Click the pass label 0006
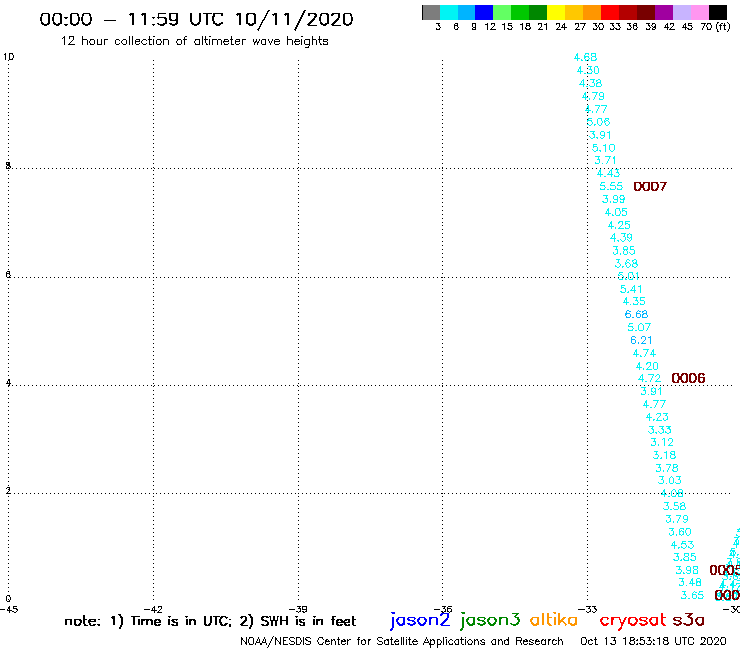This screenshot has width=740, height=650. (x=688, y=378)
